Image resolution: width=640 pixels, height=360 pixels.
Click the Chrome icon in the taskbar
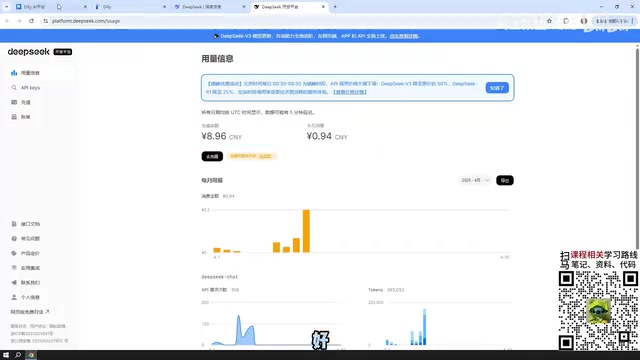pyautogui.click(x=31, y=355)
